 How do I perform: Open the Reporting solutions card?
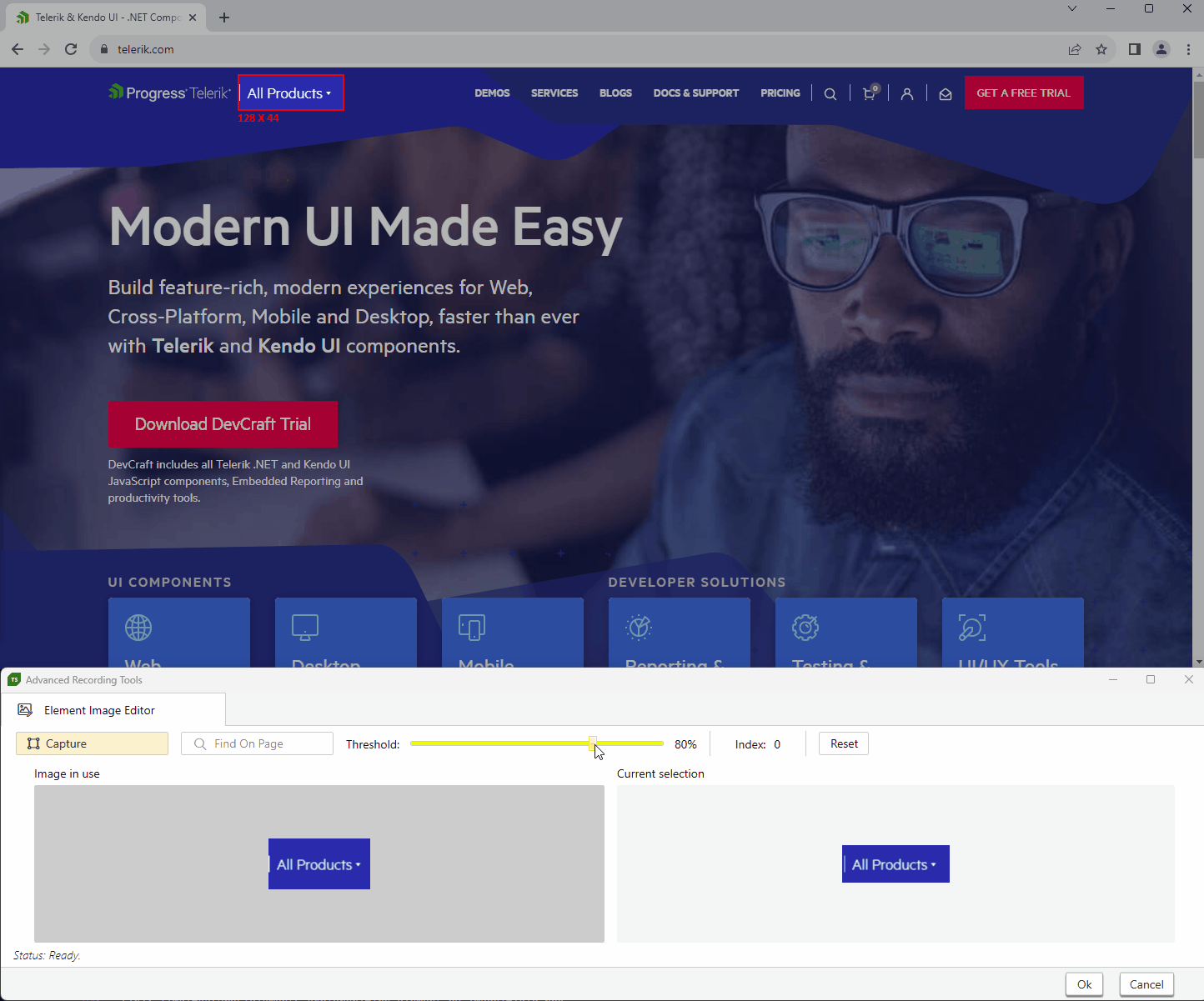(680, 633)
